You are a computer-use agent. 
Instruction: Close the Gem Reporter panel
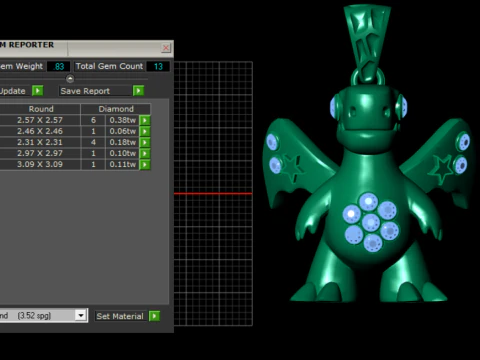click(x=166, y=48)
